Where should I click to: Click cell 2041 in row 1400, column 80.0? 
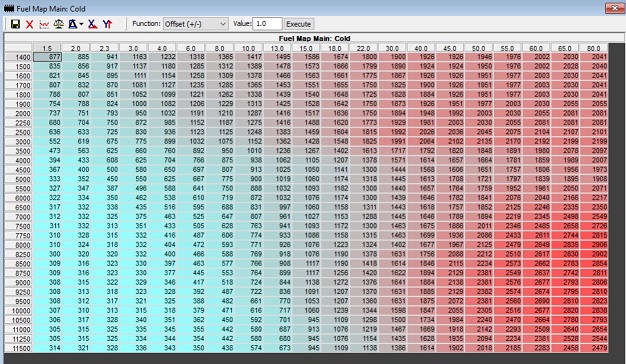pos(594,57)
